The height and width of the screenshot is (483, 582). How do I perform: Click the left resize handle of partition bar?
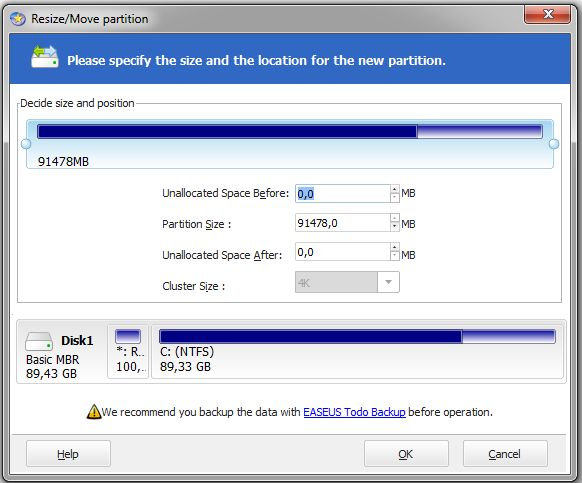pos(26,144)
